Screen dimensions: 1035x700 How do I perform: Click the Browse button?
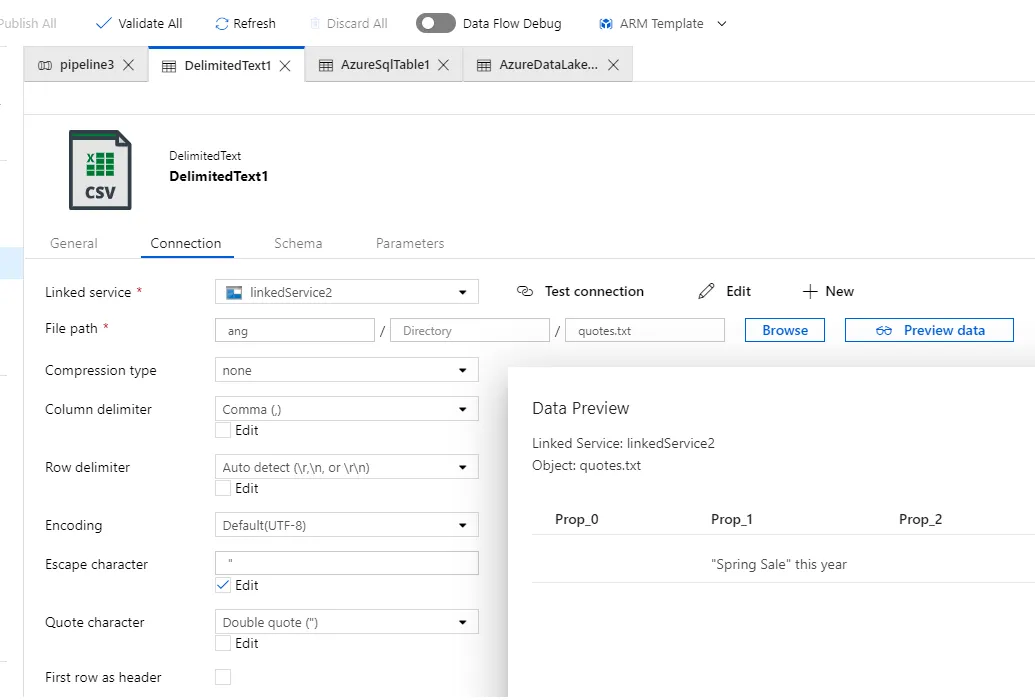pos(785,330)
